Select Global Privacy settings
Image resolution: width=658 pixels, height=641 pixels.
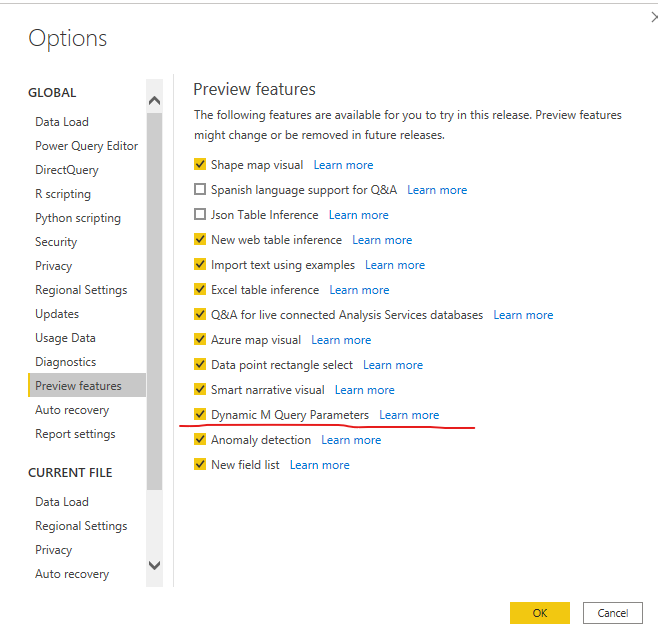[x=54, y=266]
